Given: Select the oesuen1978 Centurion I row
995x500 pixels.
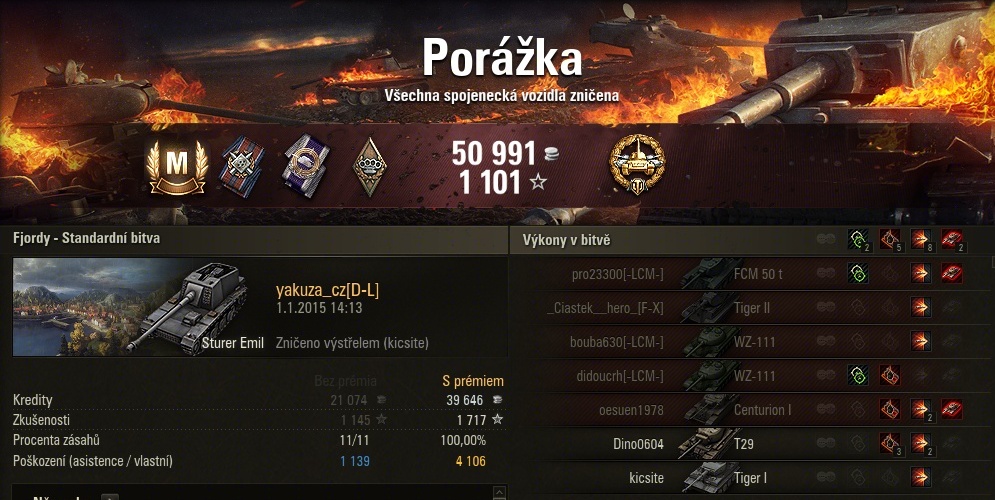Looking at the screenshot, I should pyautogui.click(x=752, y=409).
